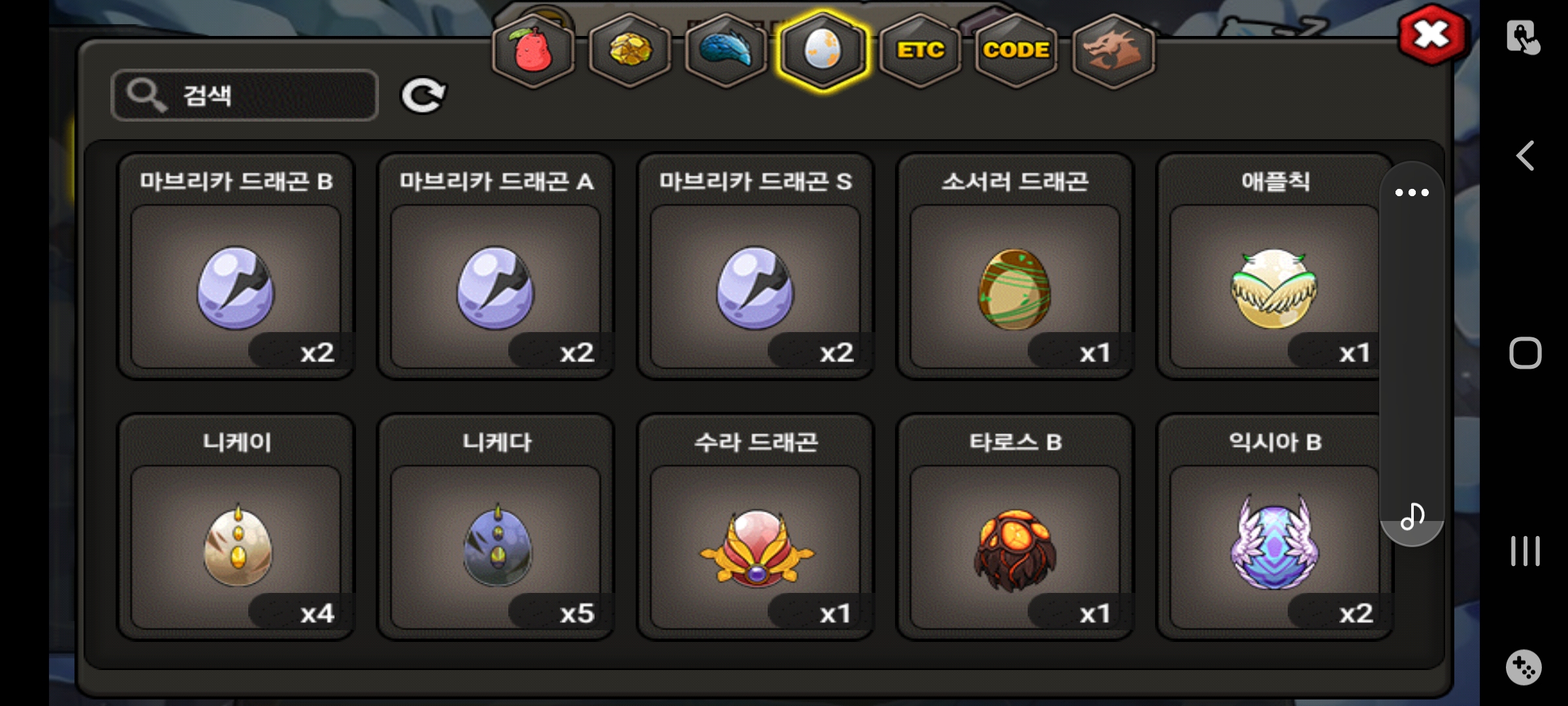Switch to the CODE tab

coord(1016,51)
